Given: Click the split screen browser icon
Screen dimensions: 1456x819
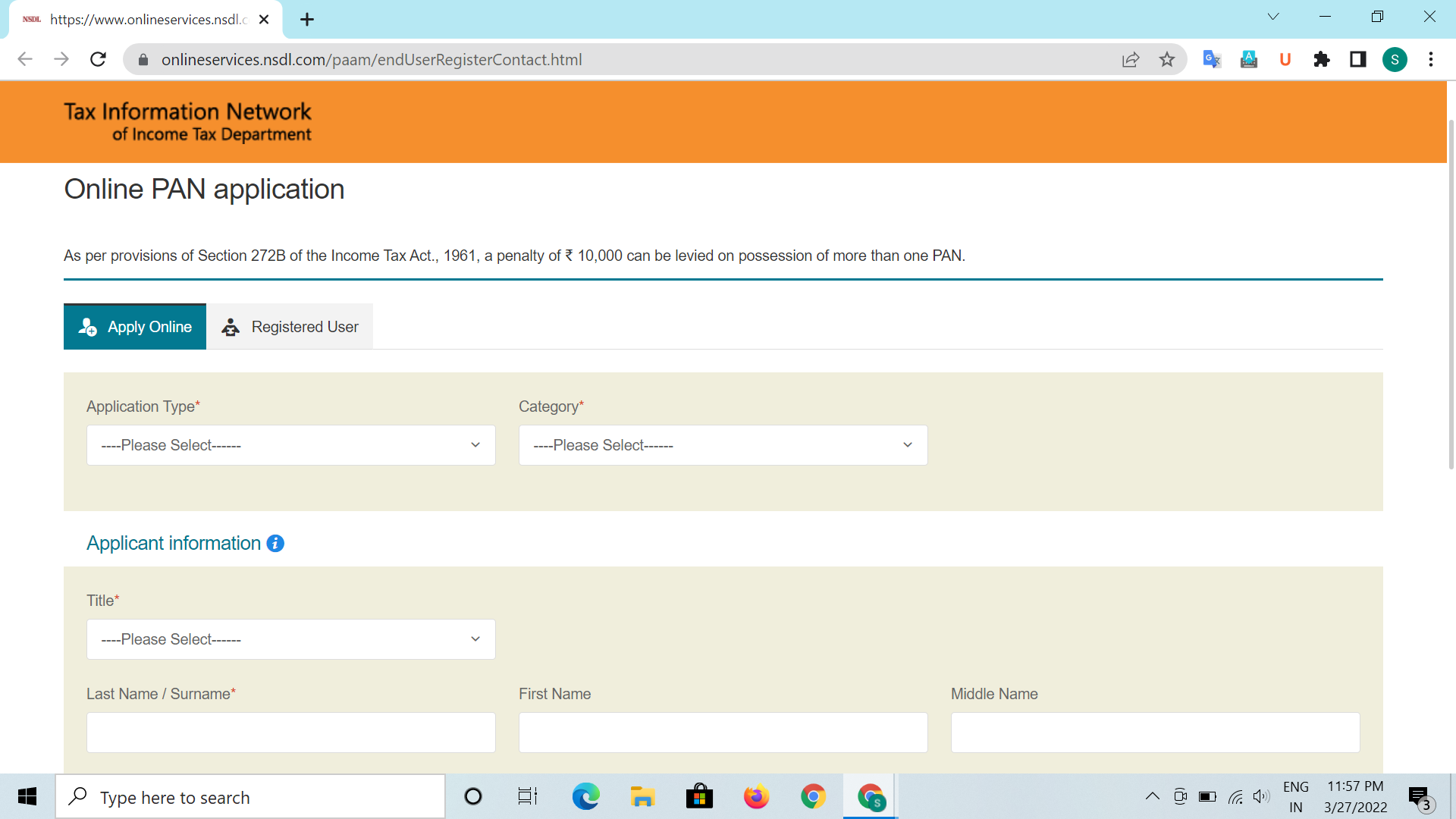Looking at the screenshot, I should pyautogui.click(x=1357, y=60).
